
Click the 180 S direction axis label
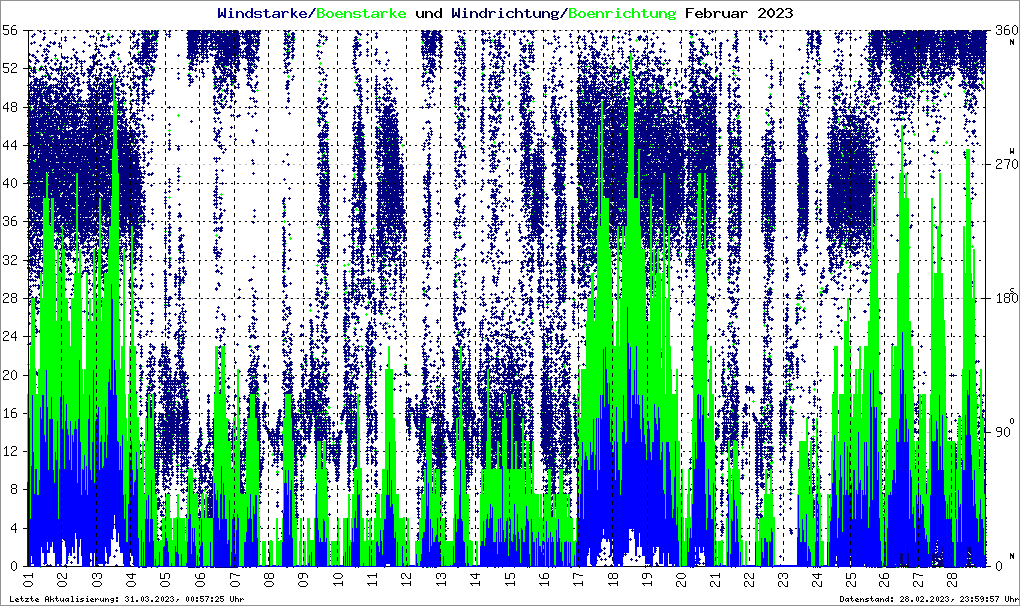[1003, 296]
